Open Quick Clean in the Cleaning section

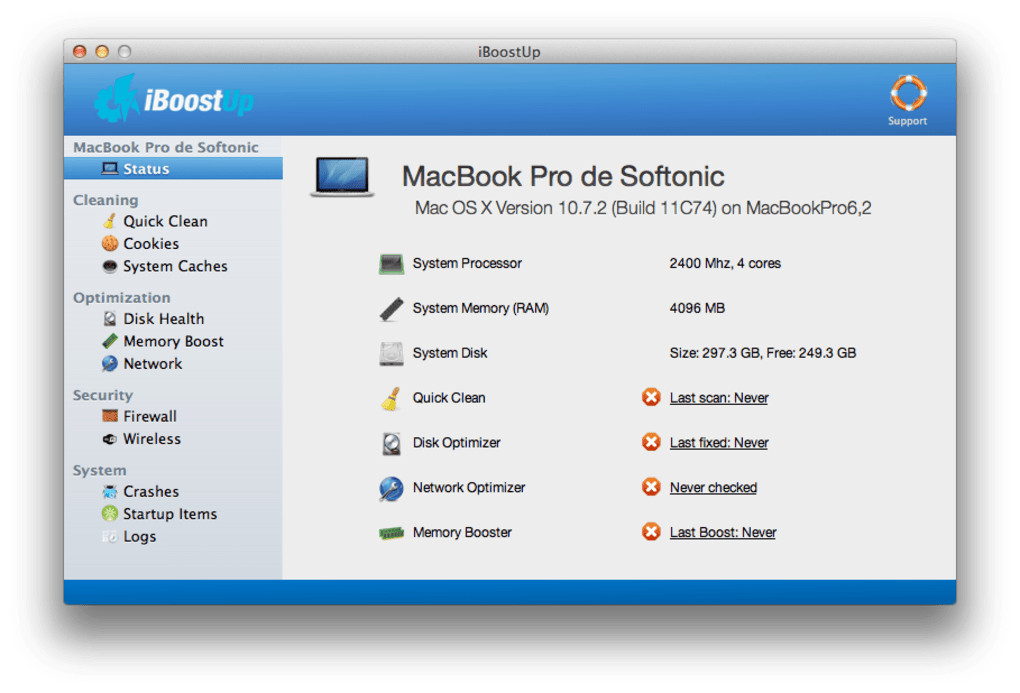point(165,221)
